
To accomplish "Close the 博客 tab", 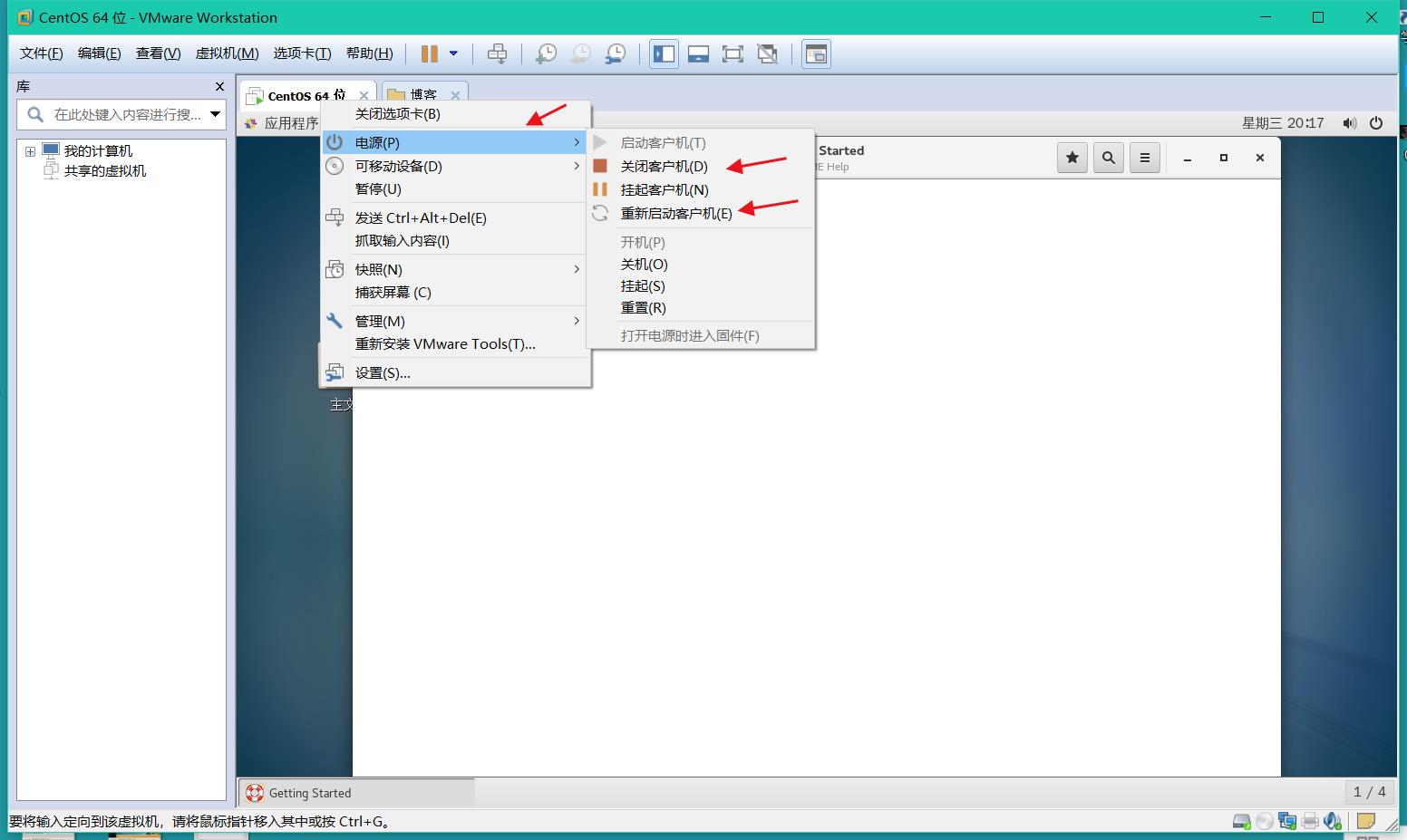I will pyautogui.click(x=455, y=95).
